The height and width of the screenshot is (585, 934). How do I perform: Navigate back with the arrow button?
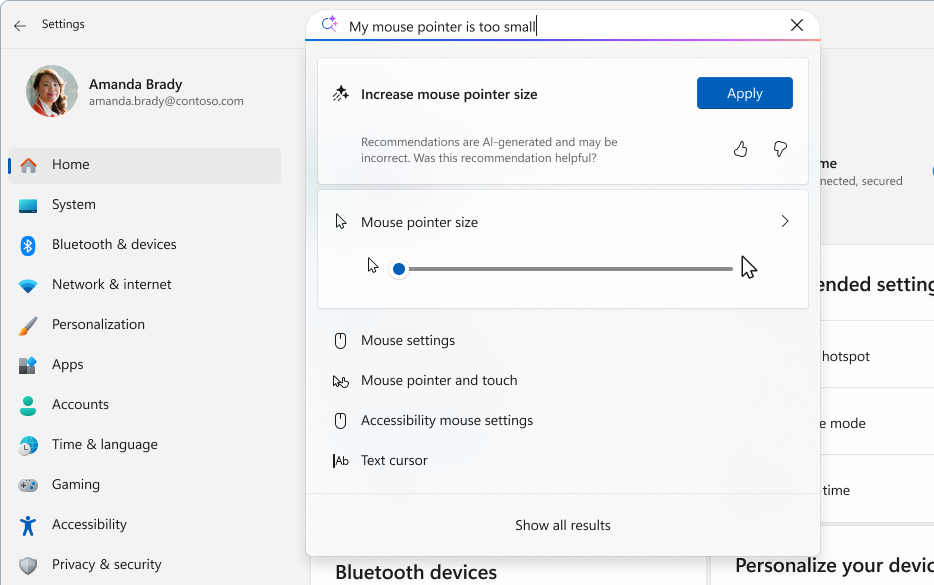[20, 24]
